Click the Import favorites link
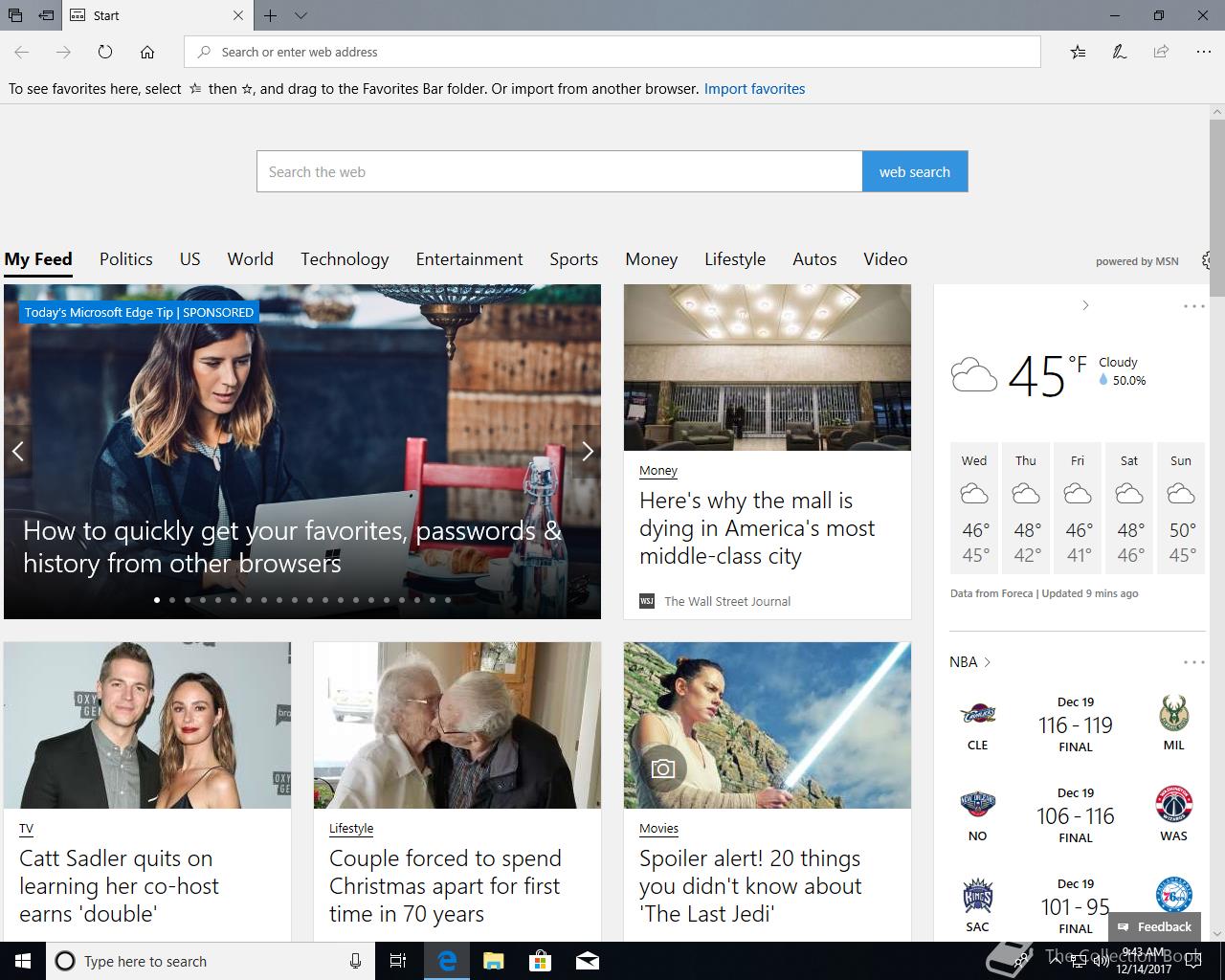The height and width of the screenshot is (980, 1225). [x=754, y=89]
